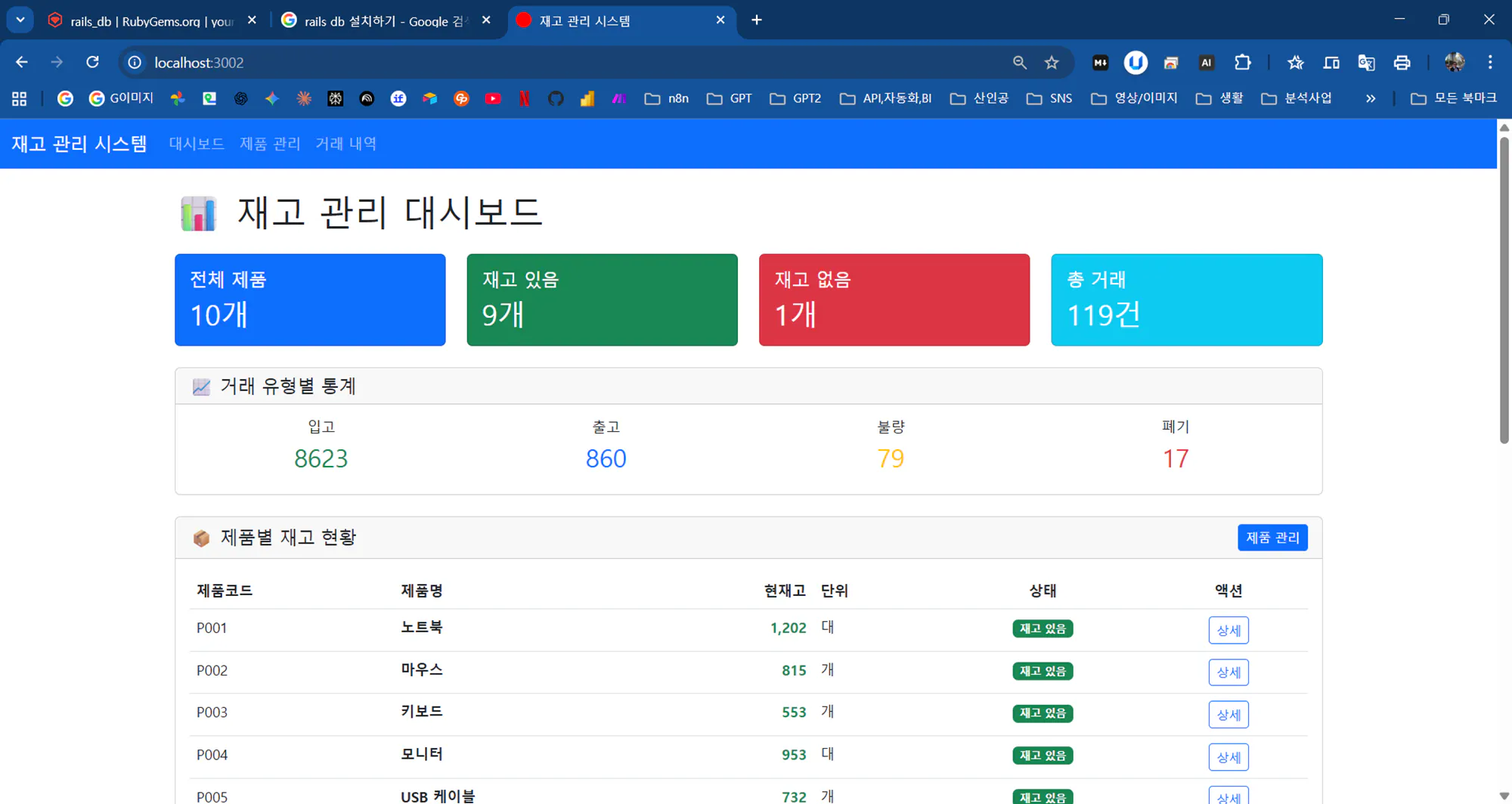Image resolution: width=1512 pixels, height=804 pixels.
Task: Open 상세 for product P001 노트북
Action: (1228, 630)
